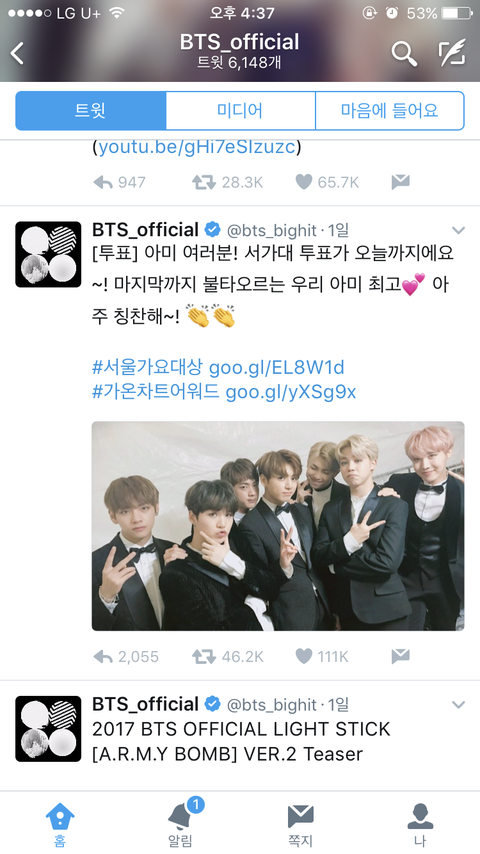The width and height of the screenshot is (480, 854).
Task: Switch to the 마음에 들어요 tab
Action: pos(390,111)
